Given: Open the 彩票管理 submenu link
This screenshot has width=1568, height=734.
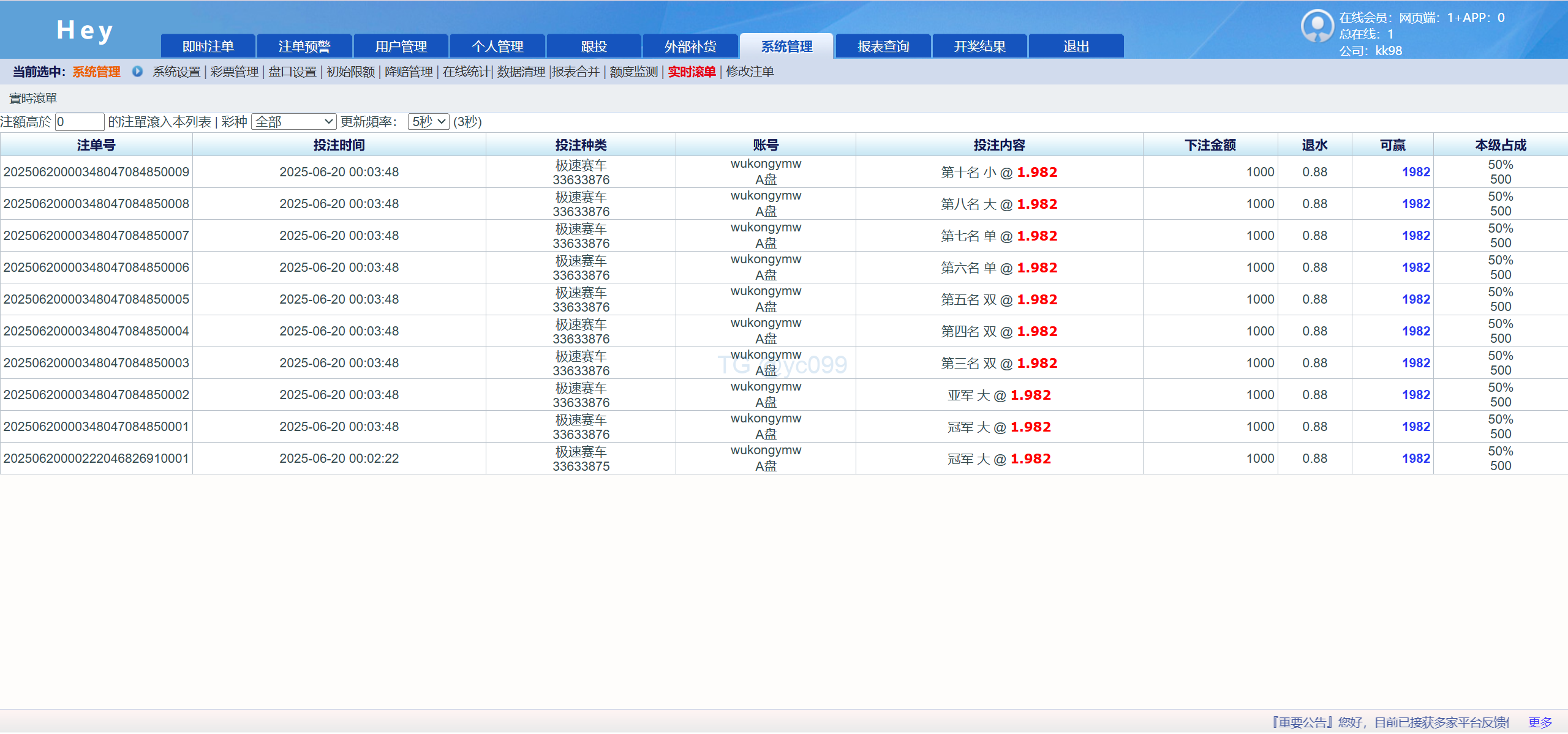Looking at the screenshot, I should click(235, 72).
